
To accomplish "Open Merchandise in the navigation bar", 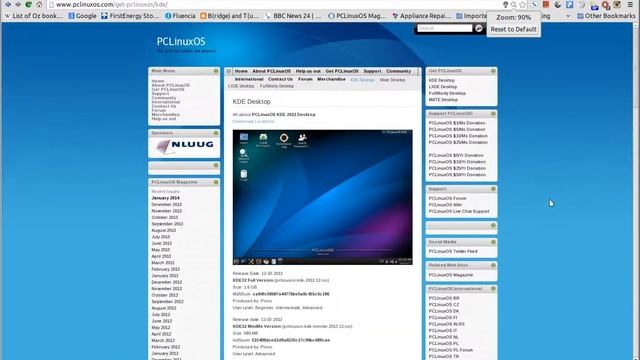I will point(331,79).
